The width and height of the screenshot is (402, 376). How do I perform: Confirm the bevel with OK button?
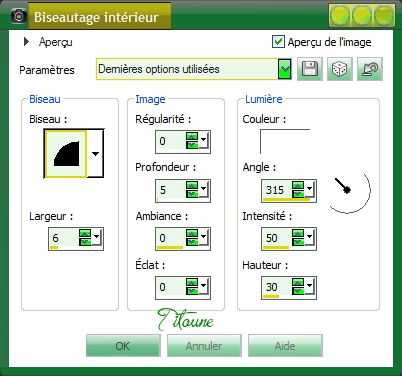pos(123,346)
